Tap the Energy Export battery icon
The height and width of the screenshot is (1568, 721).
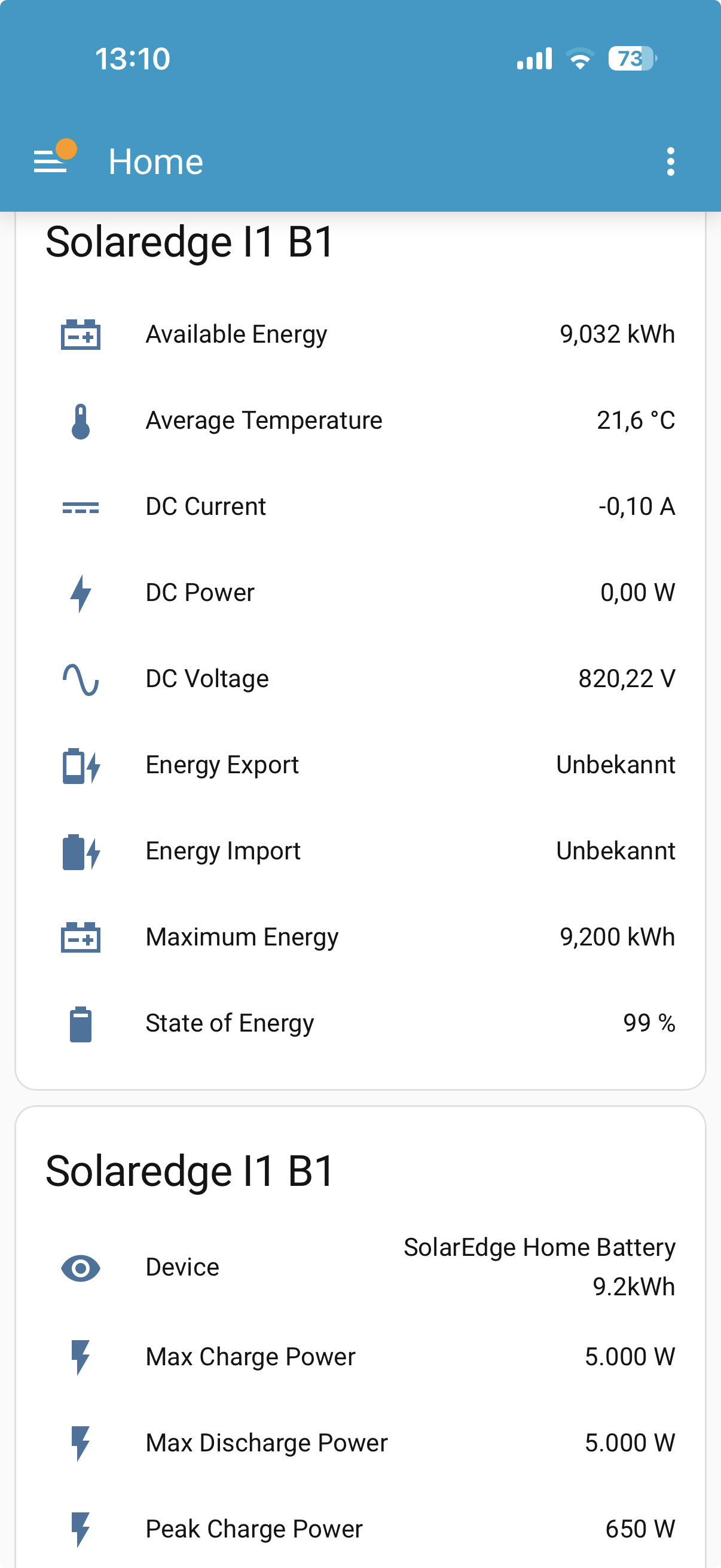pos(80,765)
